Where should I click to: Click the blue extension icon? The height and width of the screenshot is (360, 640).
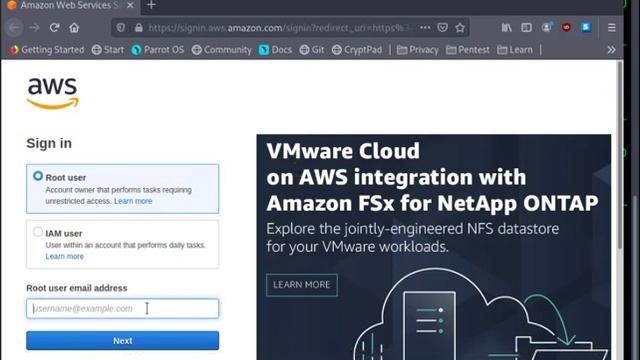tap(586, 27)
